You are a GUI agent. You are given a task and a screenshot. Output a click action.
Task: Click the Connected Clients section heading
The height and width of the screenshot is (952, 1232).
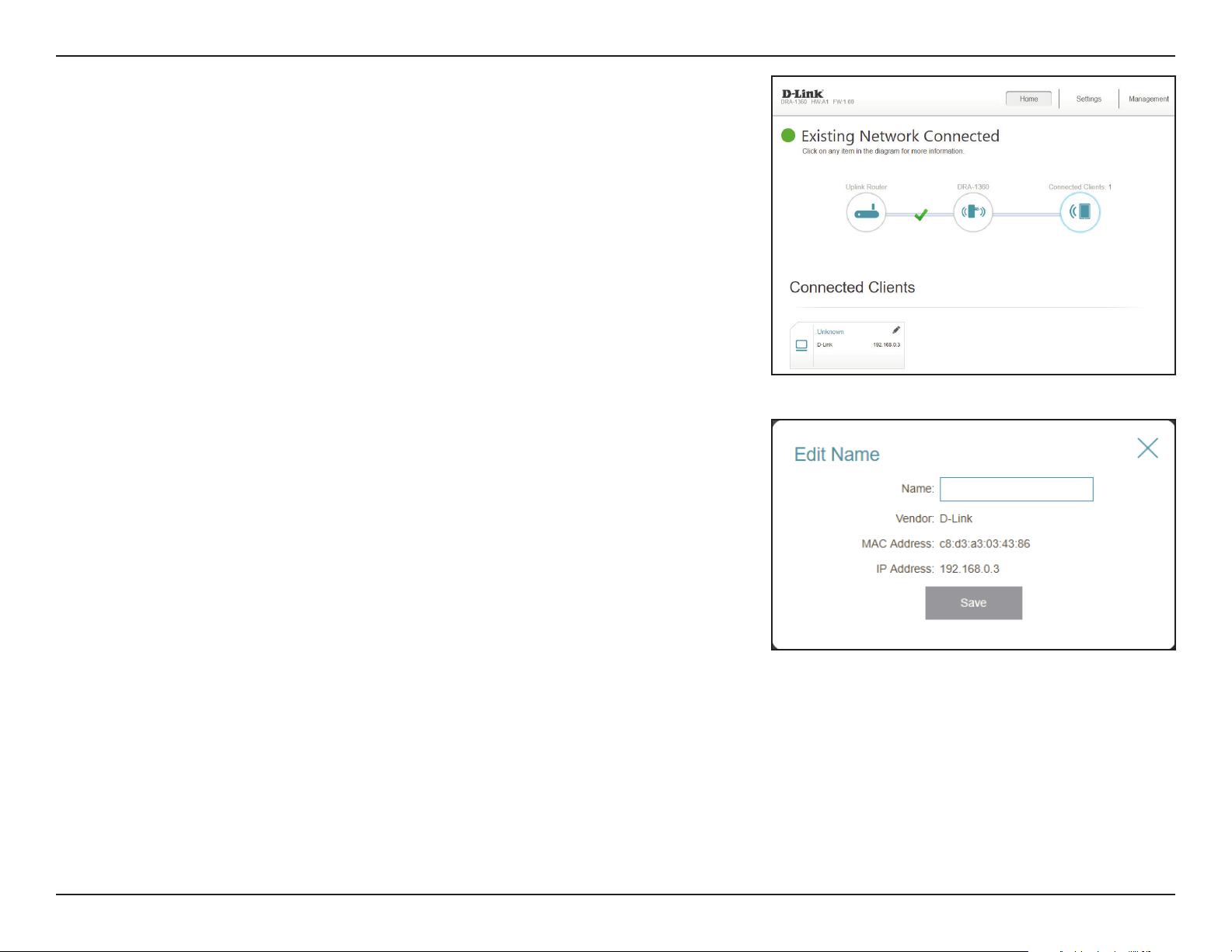[852, 288]
